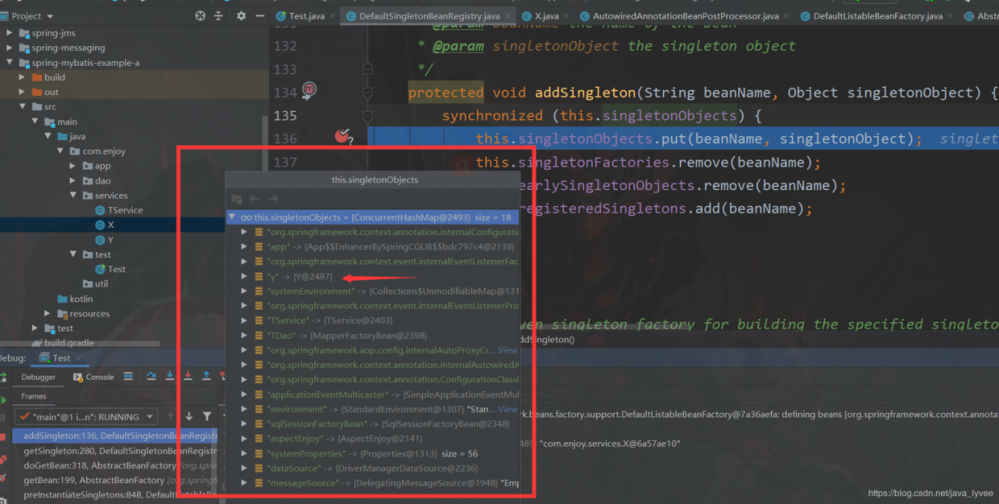
Task: Select the "messageSource" entry
Action: [x=373, y=482]
